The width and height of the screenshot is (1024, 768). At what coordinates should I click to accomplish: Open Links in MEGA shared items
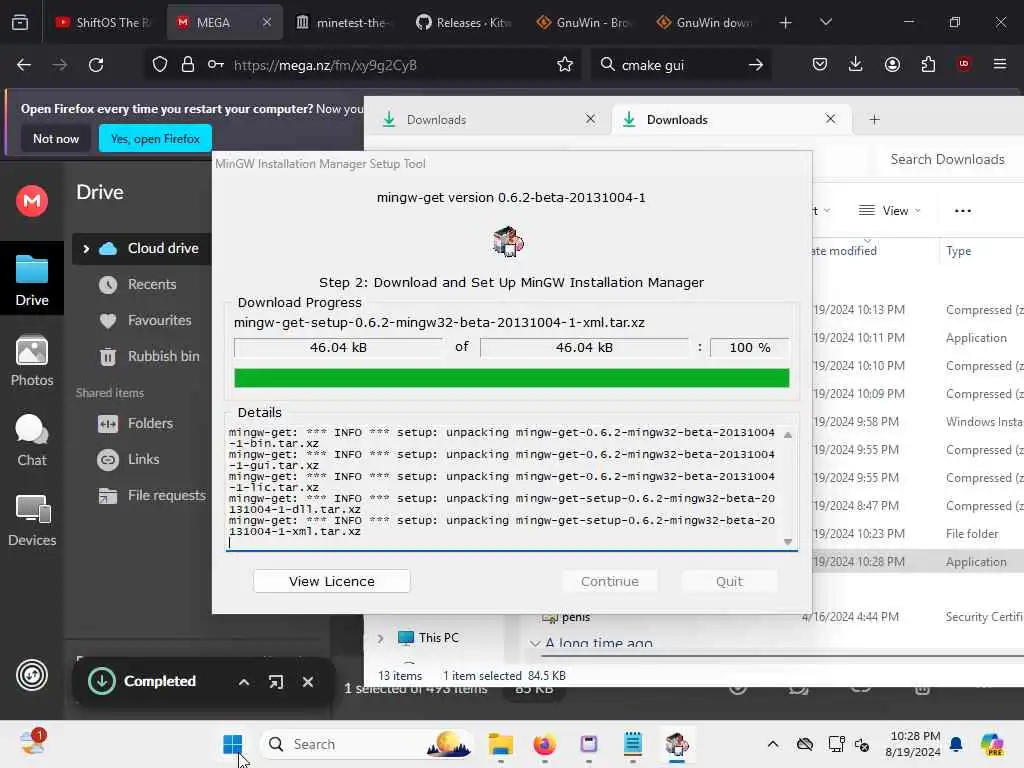pyautogui.click(x=143, y=459)
